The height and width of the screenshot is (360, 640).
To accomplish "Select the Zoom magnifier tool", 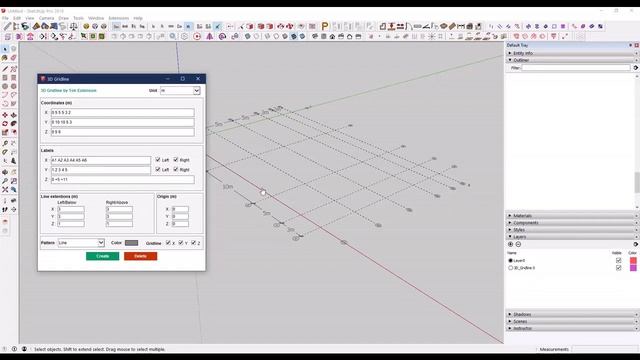I will tap(5, 181).
